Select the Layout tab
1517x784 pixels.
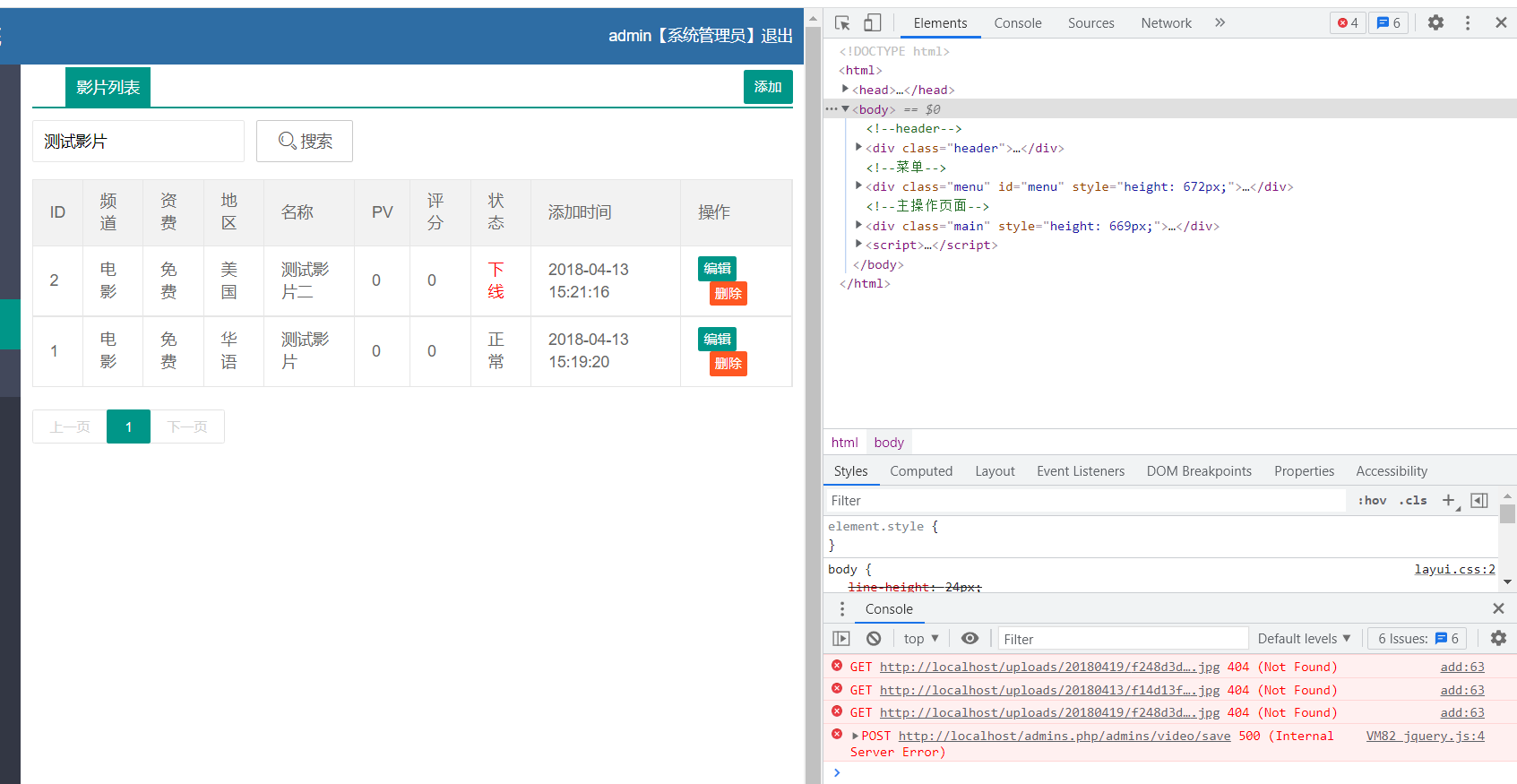point(995,471)
